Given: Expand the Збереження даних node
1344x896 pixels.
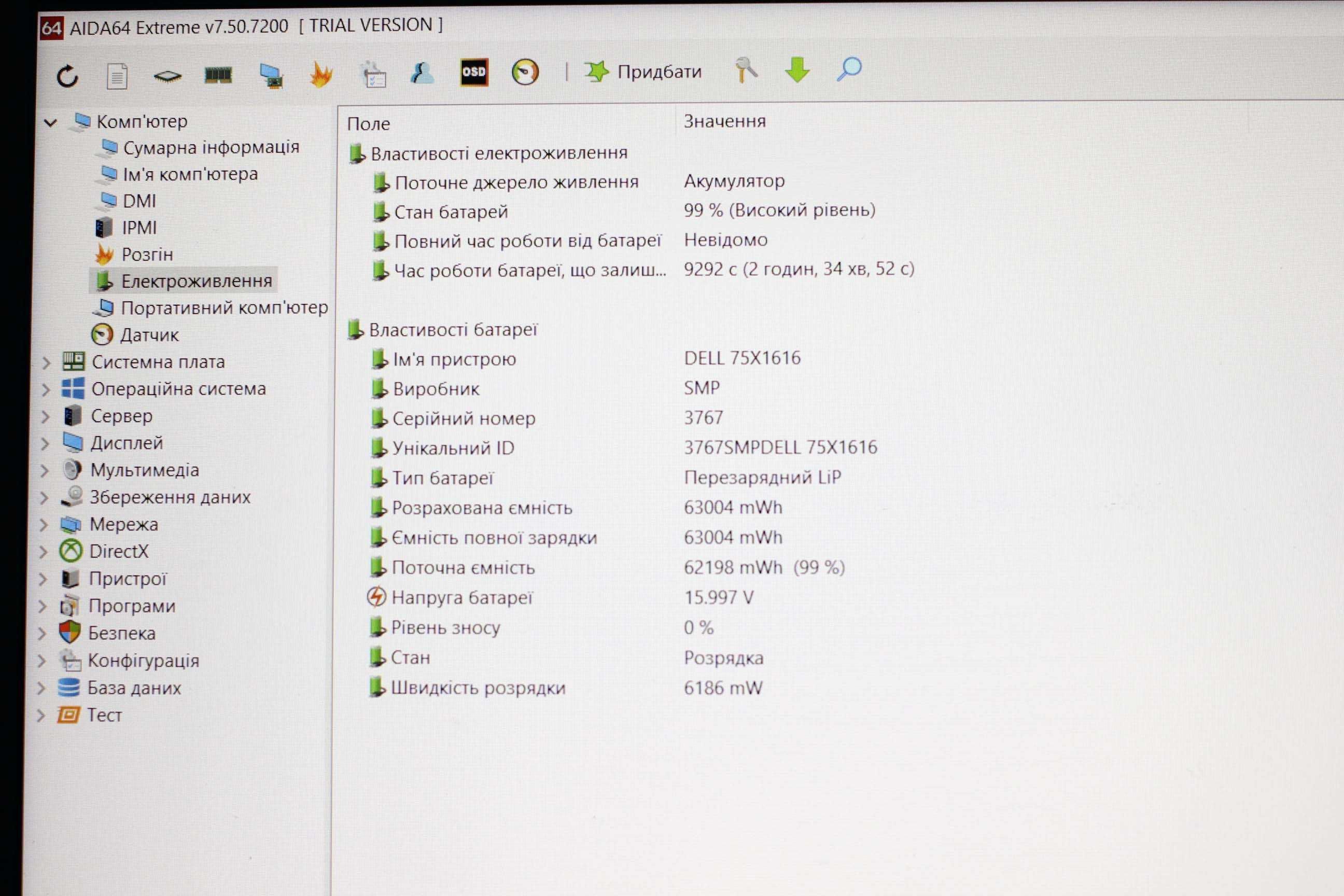Looking at the screenshot, I should click(44, 498).
